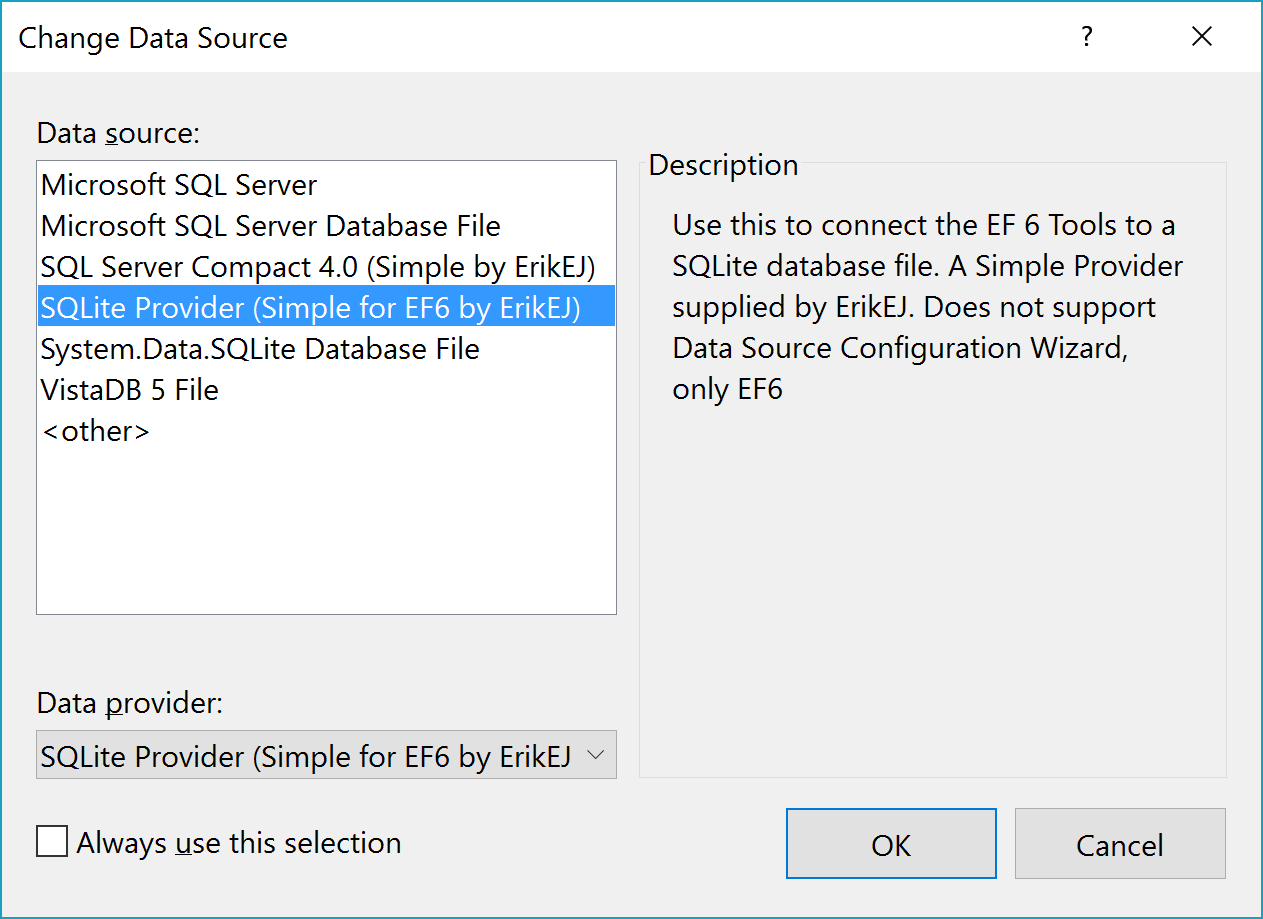1263x919 pixels.
Task: Cancel the data source change
Action: 1120,844
